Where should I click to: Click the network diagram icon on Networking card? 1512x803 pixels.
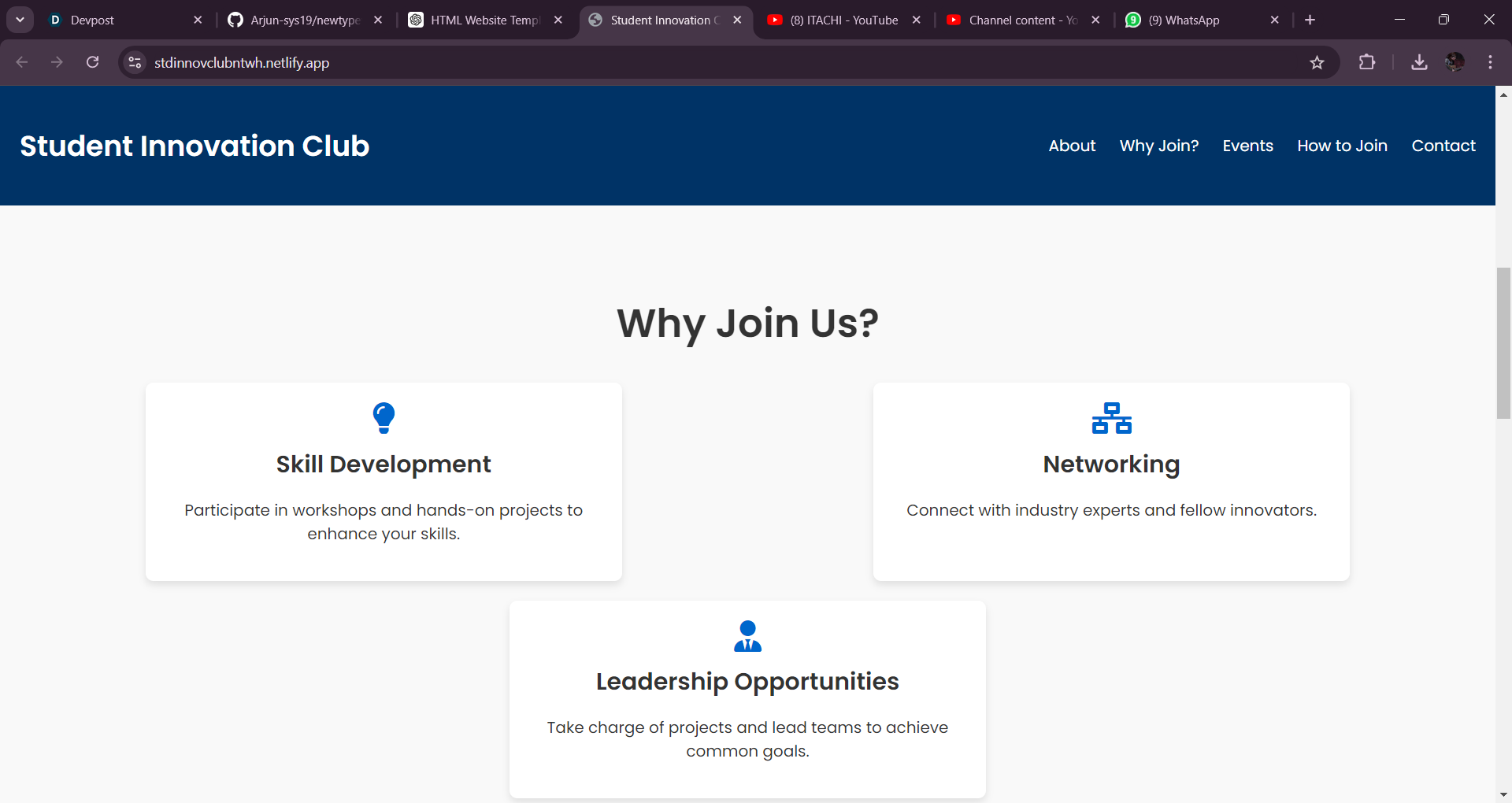coord(1111,418)
